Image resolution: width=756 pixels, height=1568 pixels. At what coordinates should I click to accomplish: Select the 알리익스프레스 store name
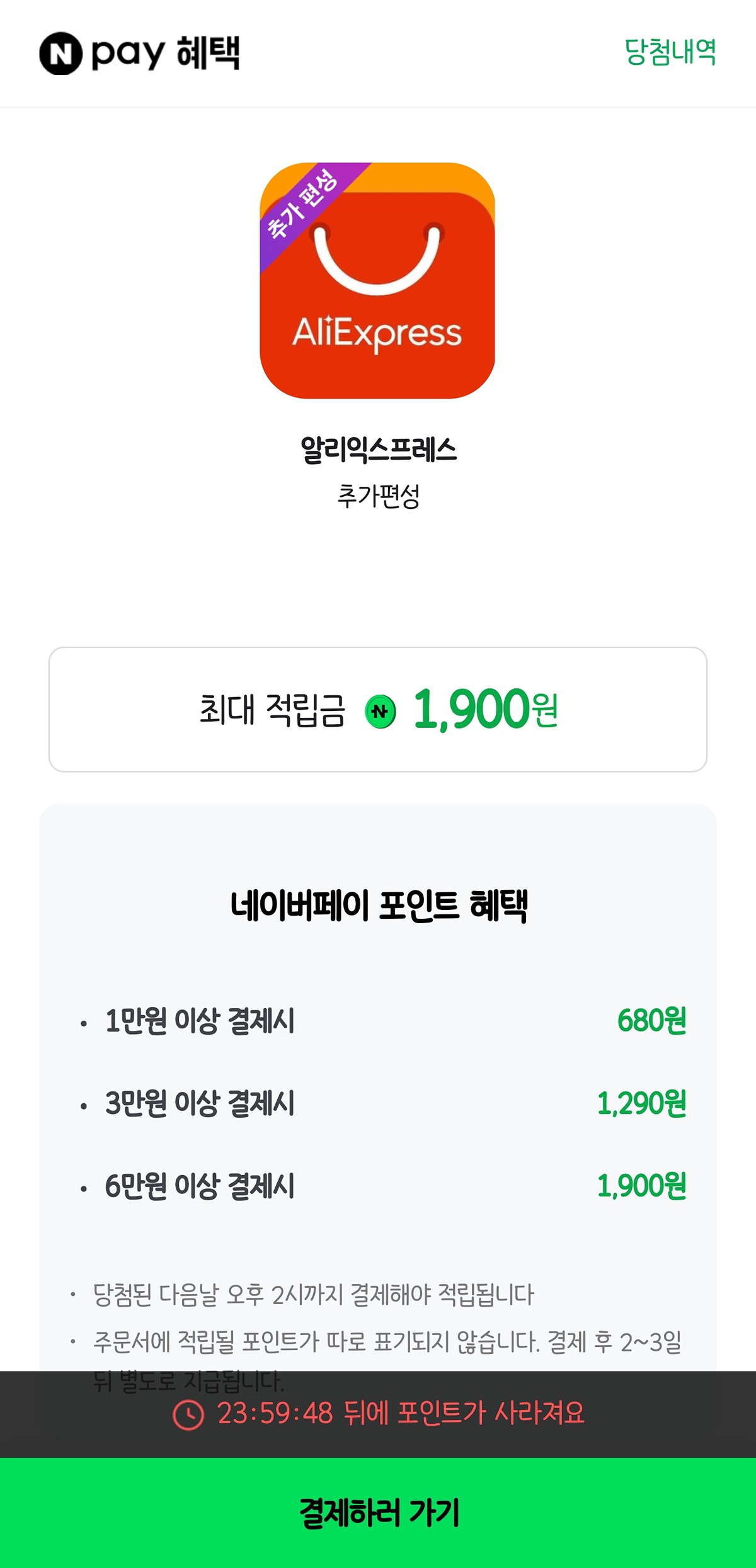click(378, 450)
